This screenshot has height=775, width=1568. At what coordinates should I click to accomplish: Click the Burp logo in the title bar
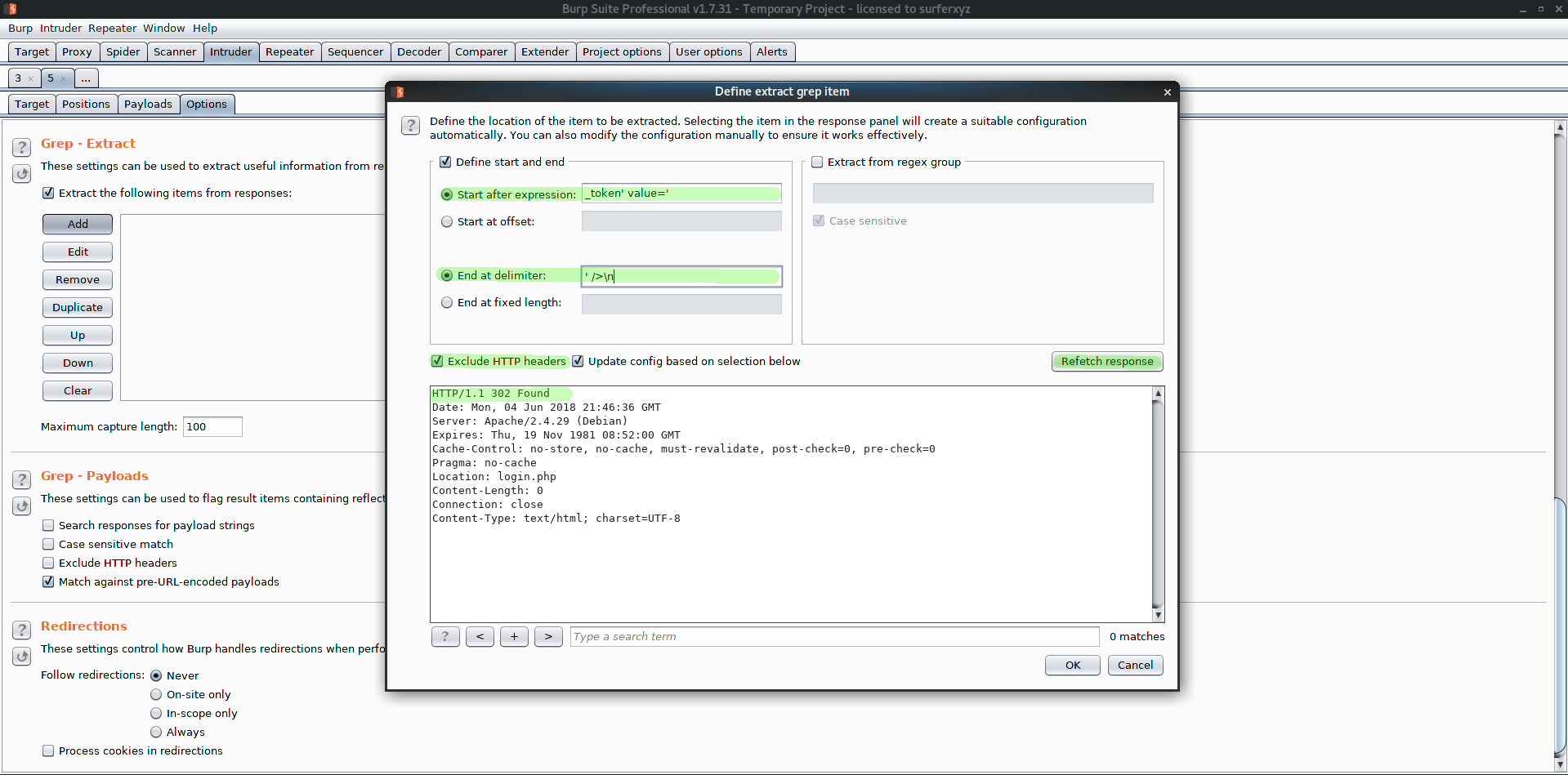coord(11,9)
